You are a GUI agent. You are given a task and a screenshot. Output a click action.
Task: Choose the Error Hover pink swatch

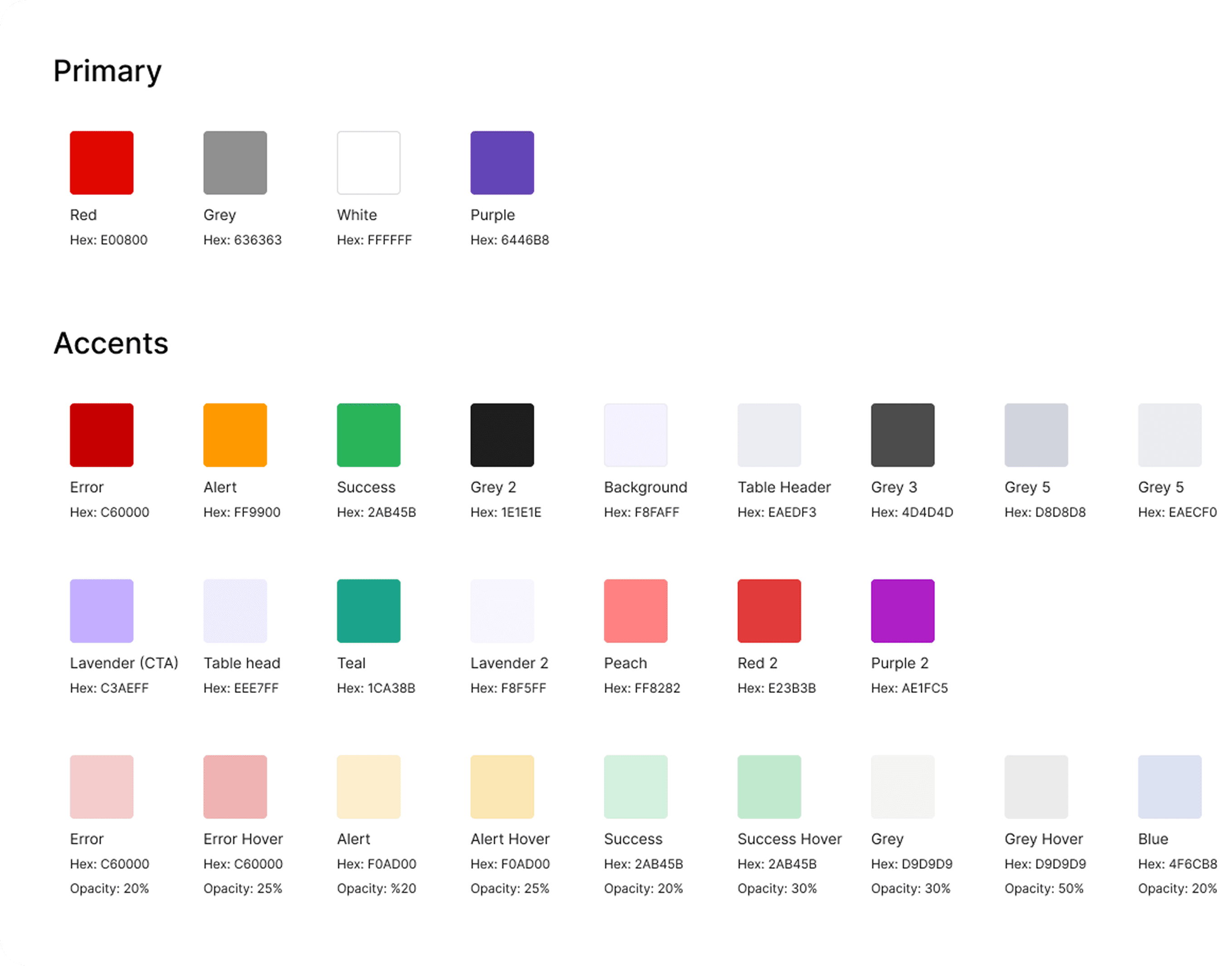coord(235,787)
